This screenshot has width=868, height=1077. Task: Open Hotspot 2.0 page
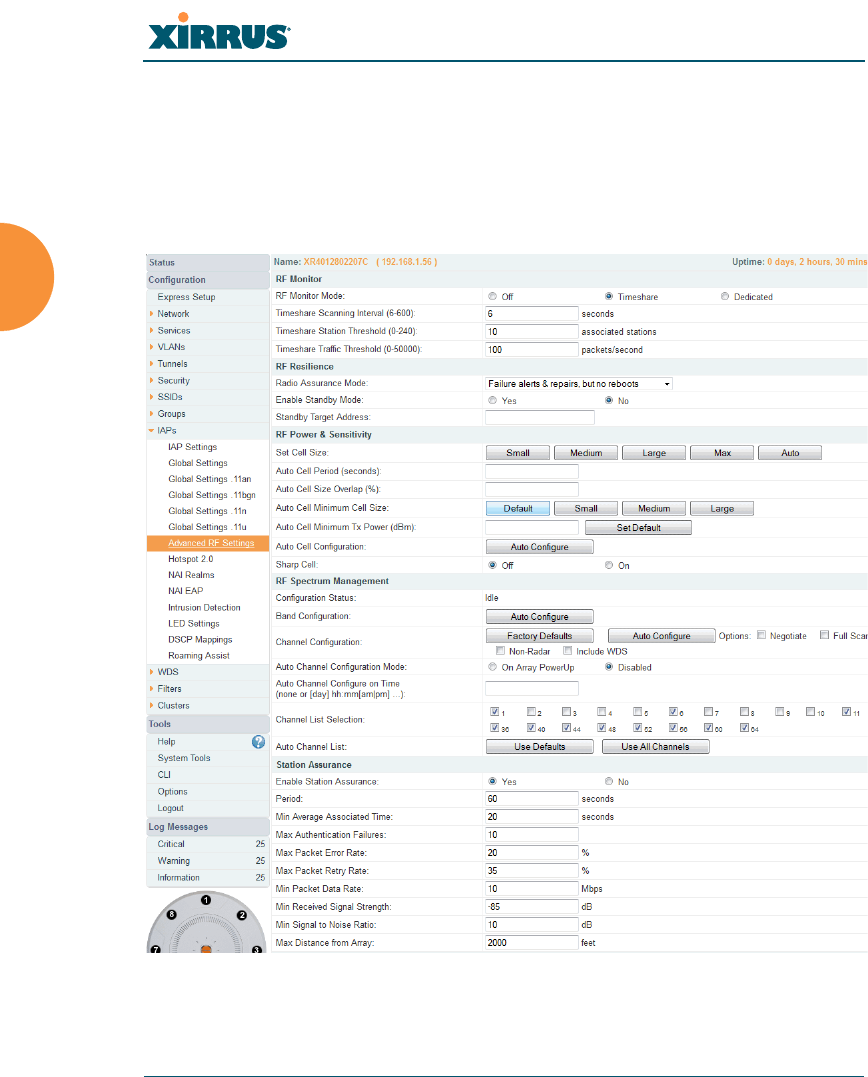190,559
